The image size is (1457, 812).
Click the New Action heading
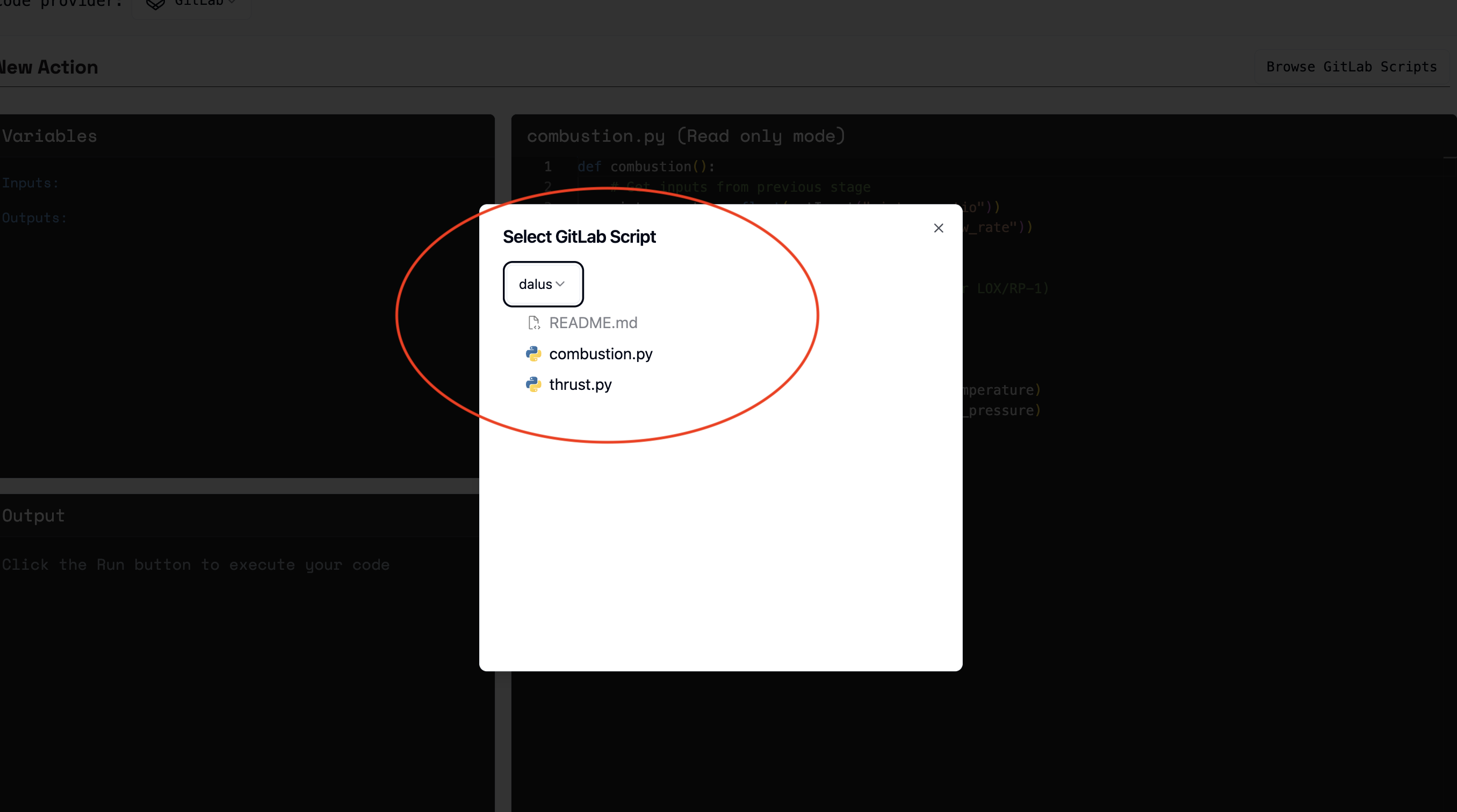coord(49,67)
